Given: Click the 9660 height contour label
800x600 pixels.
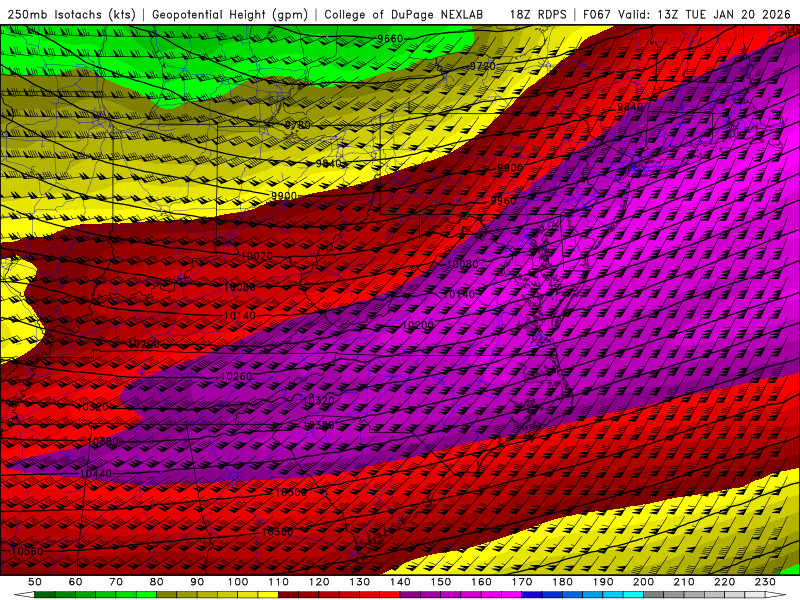Looking at the screenshot, I should 390,39.
